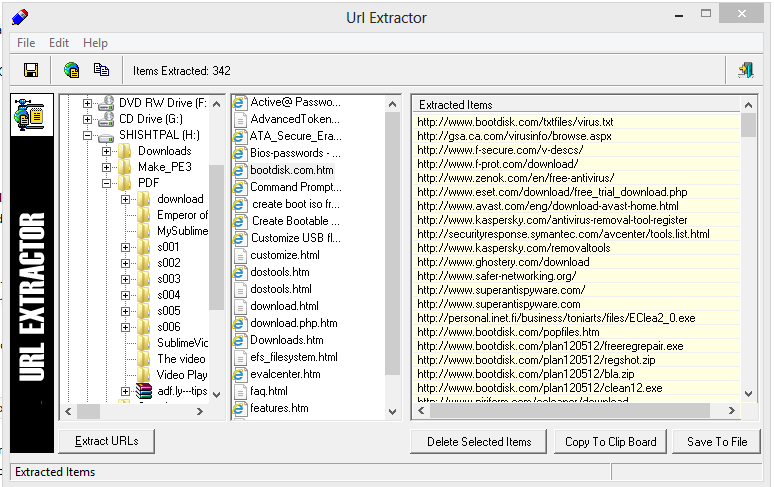Click the folder tree horizontal scrollbar thumb

click(88, 411)
